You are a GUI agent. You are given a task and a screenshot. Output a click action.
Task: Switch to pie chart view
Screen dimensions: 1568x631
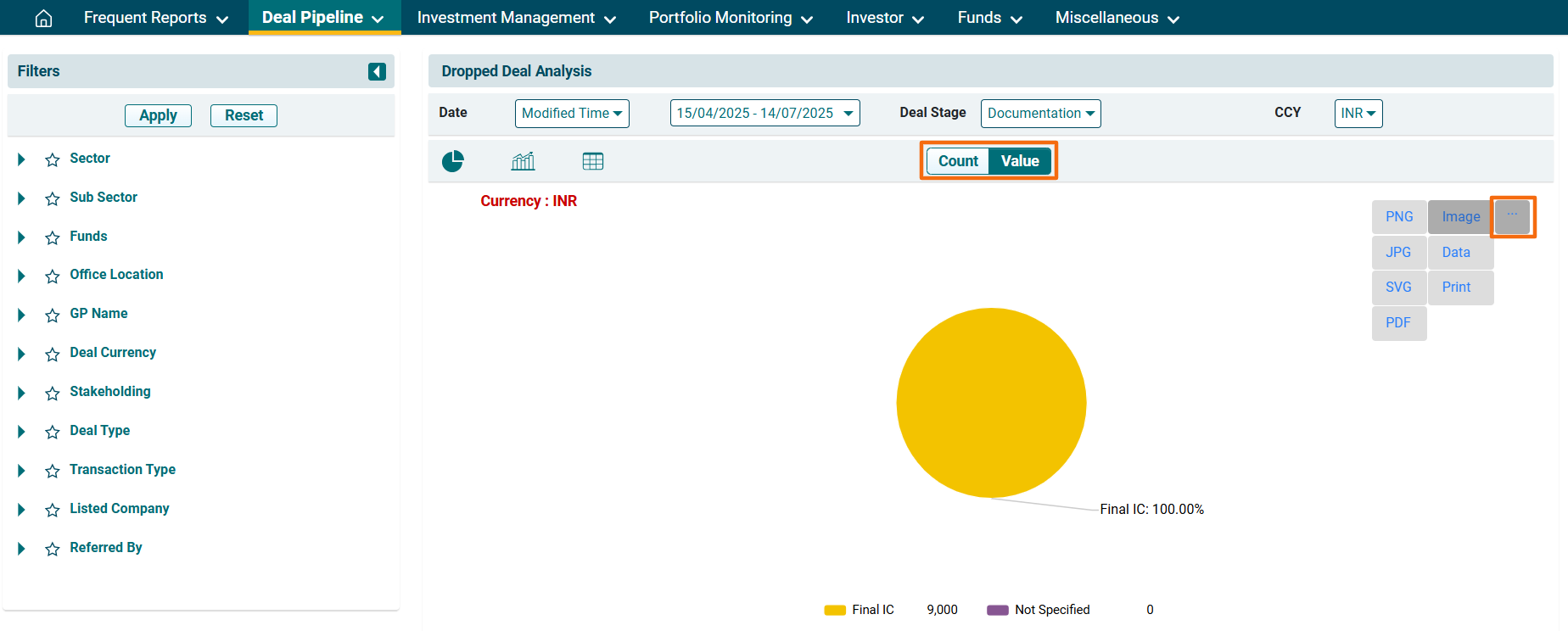453,161
